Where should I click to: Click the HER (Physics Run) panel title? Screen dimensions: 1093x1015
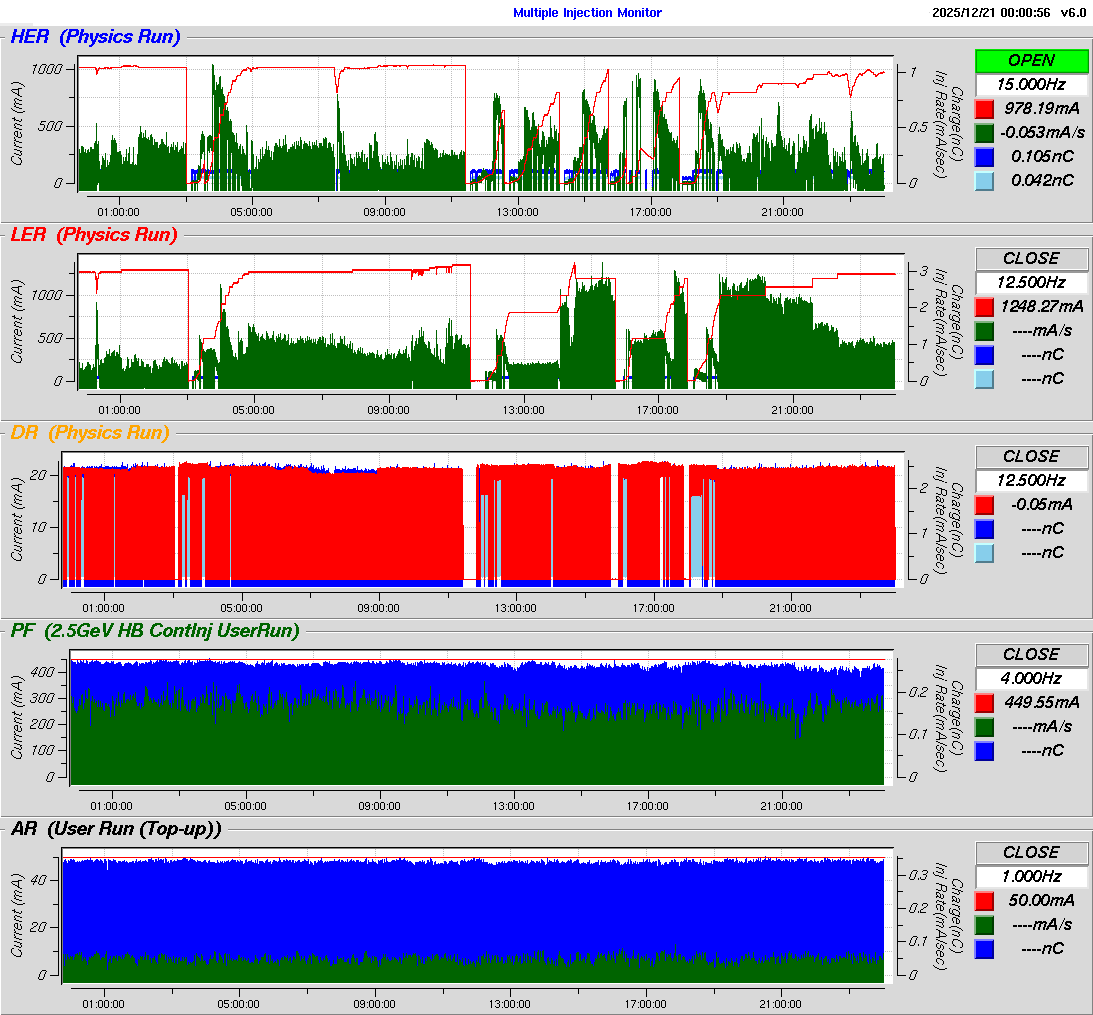click(x=95, y=37)
